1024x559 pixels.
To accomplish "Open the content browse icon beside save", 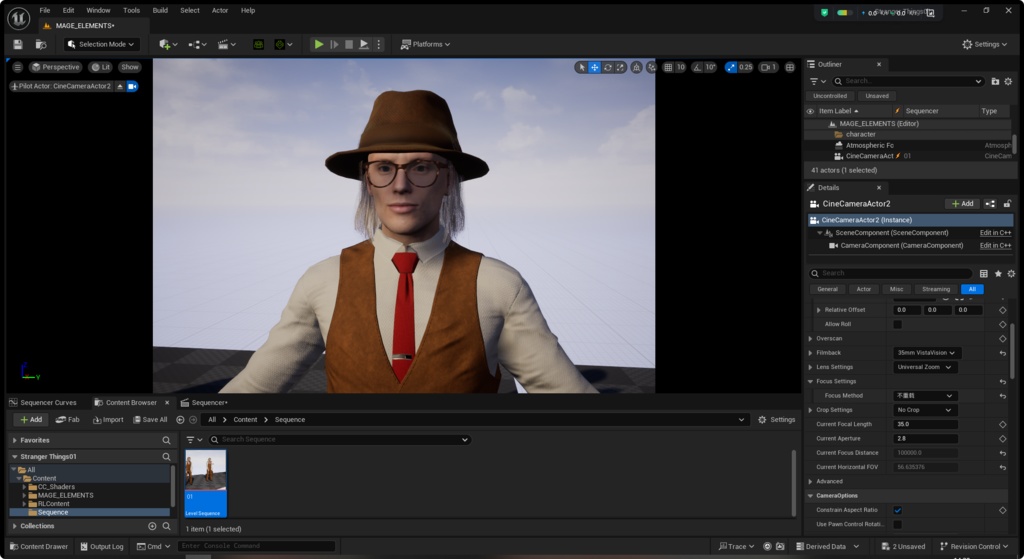I will [x=40, y=44].
